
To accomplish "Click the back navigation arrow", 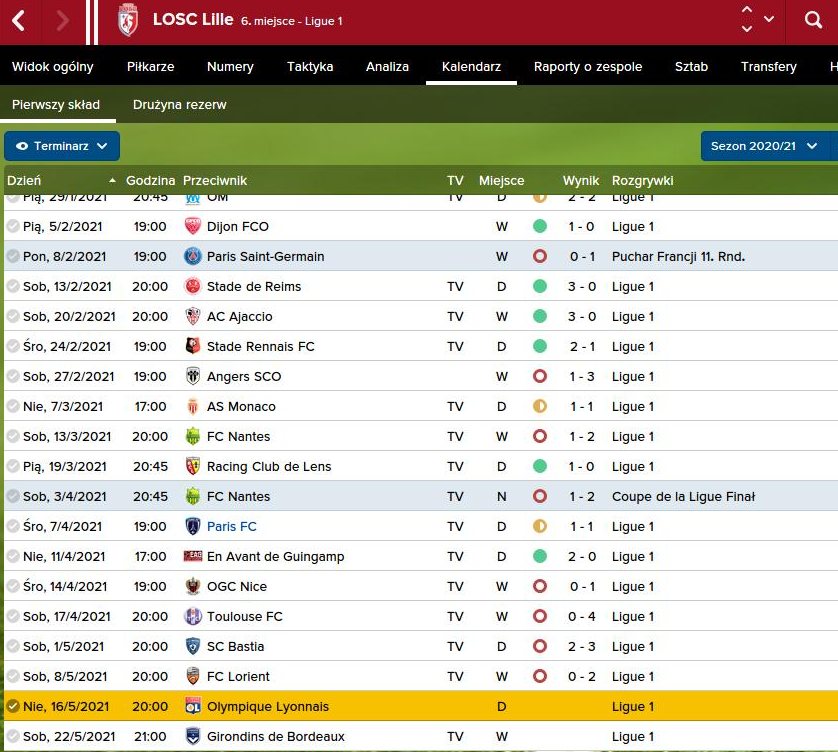I will (x=20, y=21).
